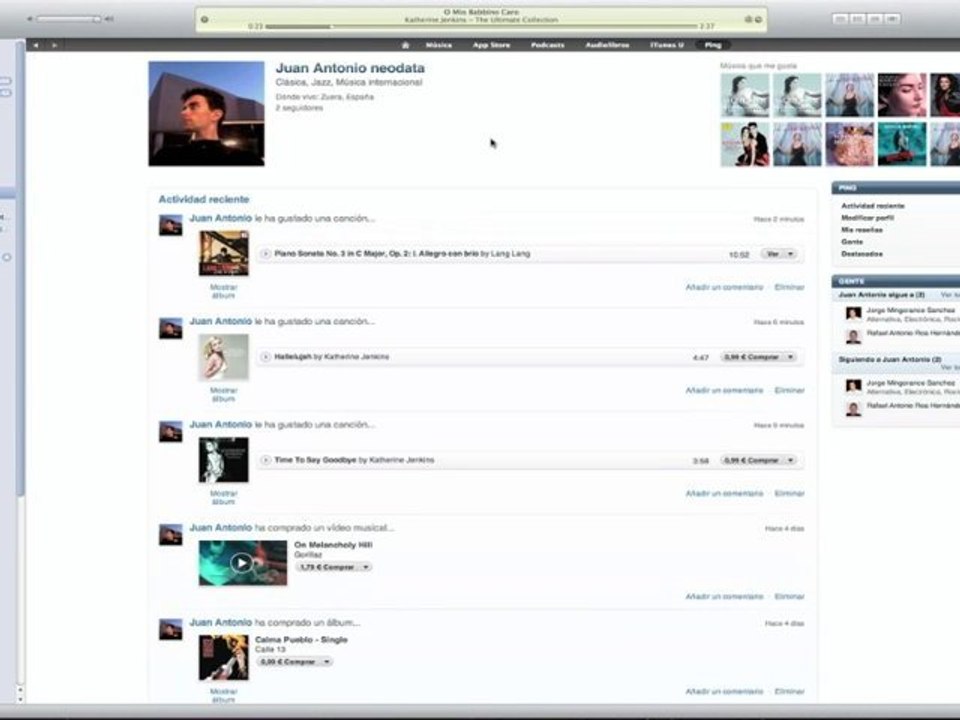Buy Time To Say Goodbye for 0,99 €

752,460
